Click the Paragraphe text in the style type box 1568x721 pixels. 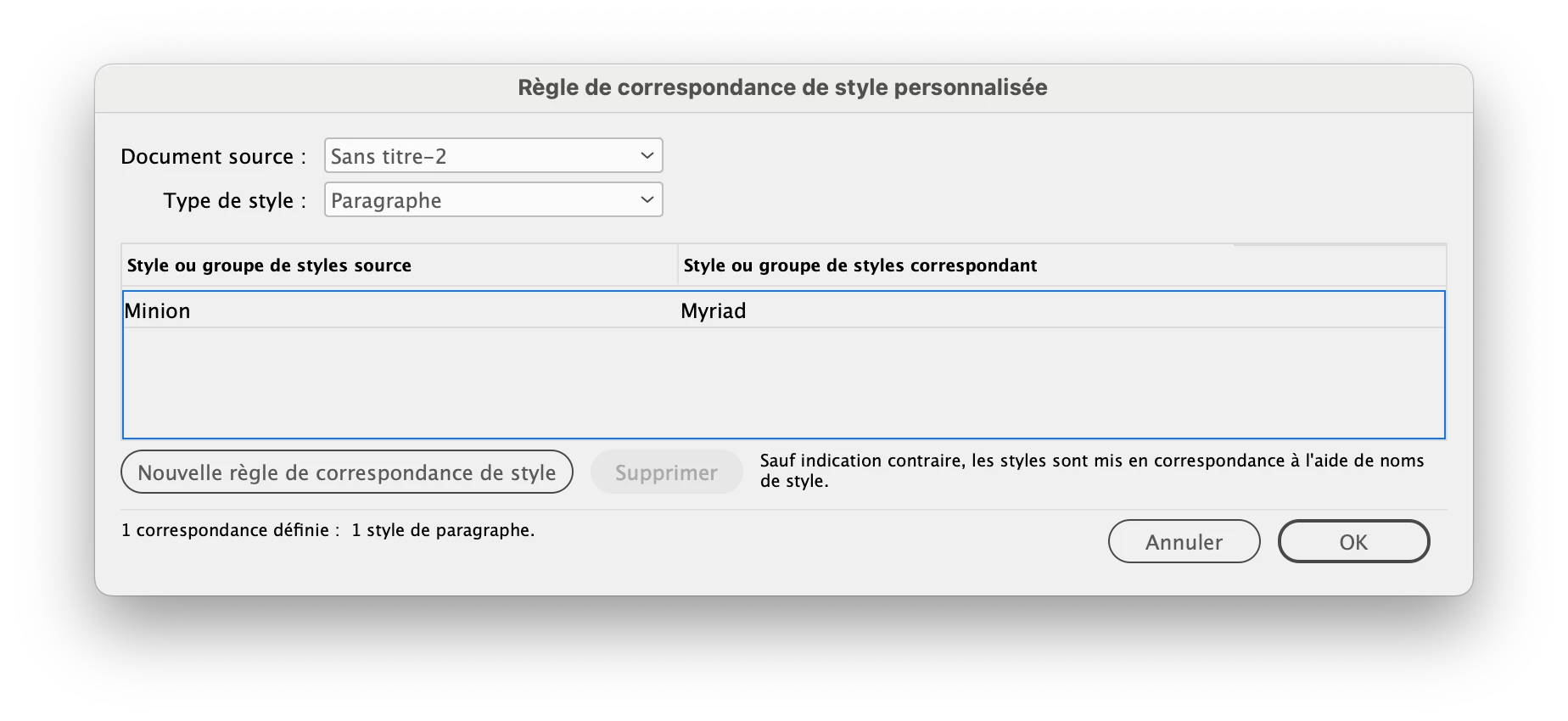(386, 201)
